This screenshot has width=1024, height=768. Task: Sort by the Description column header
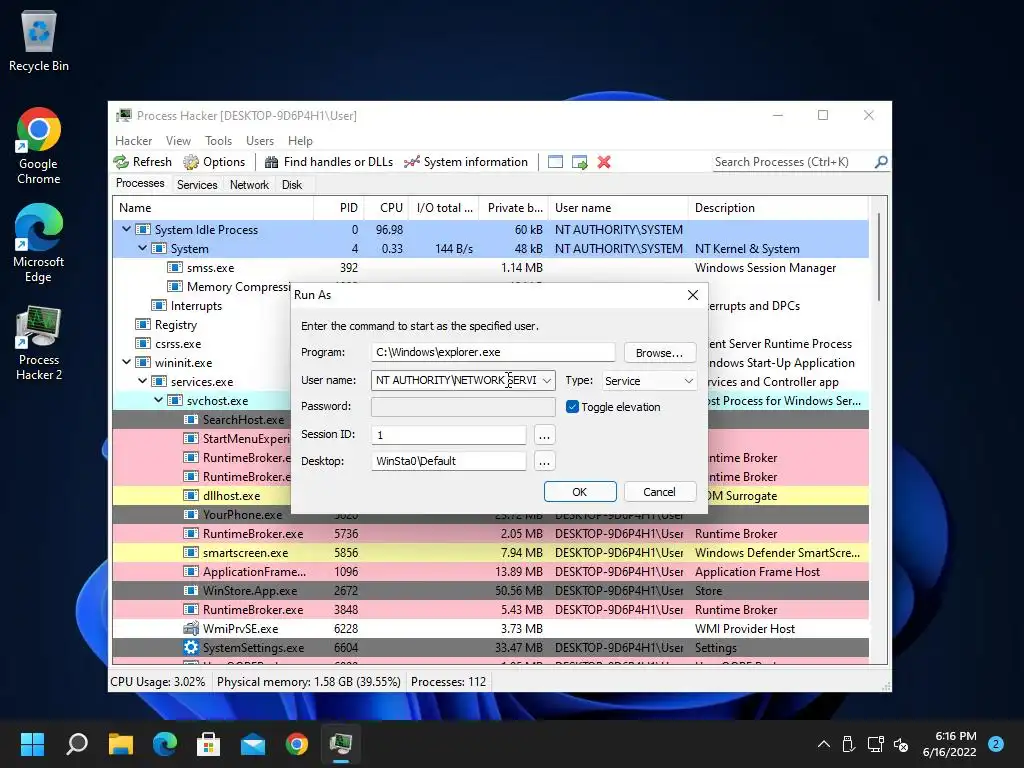pos(778,208)
